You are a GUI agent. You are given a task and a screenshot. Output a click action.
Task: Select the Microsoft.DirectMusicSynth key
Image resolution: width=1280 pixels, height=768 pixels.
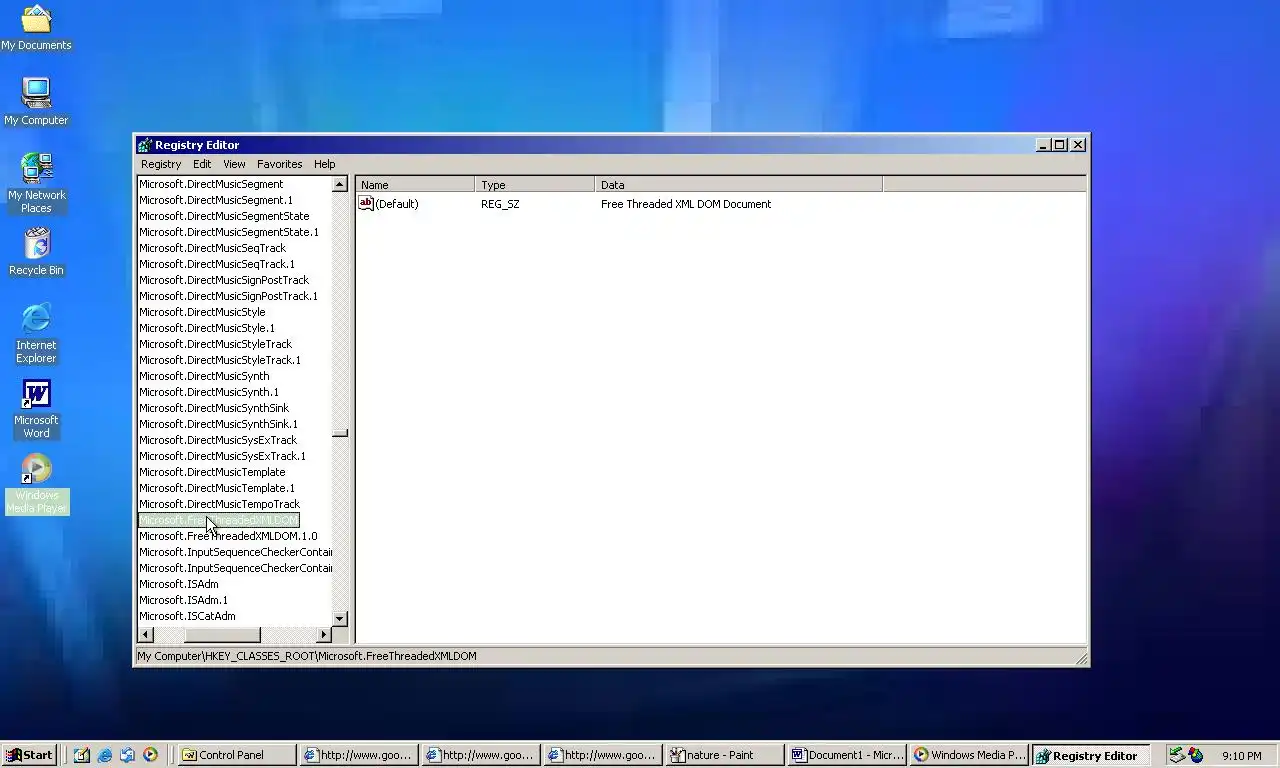[204, 376]
